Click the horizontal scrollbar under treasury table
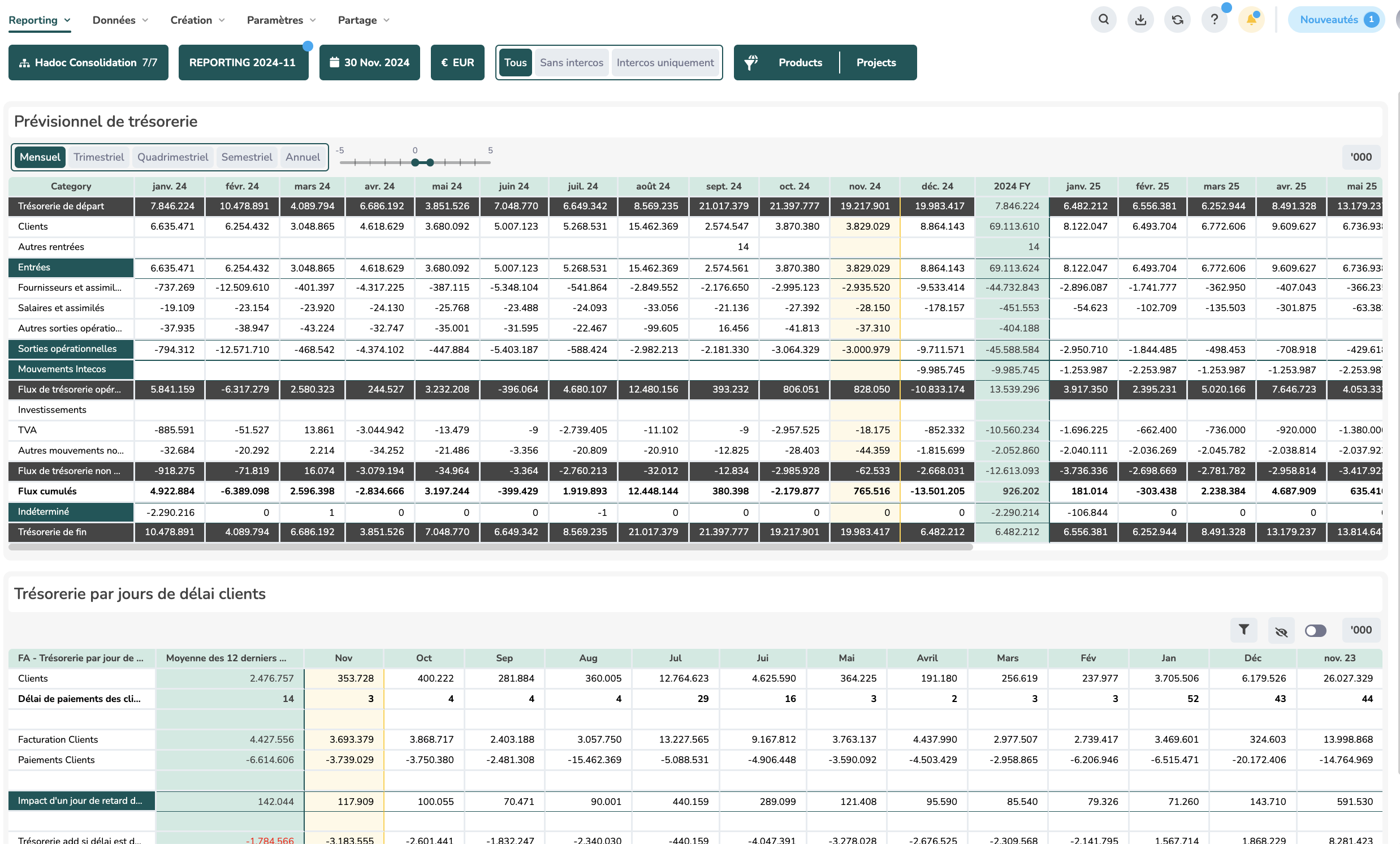This screenshot has height=844, width=1400. point(490,548)
